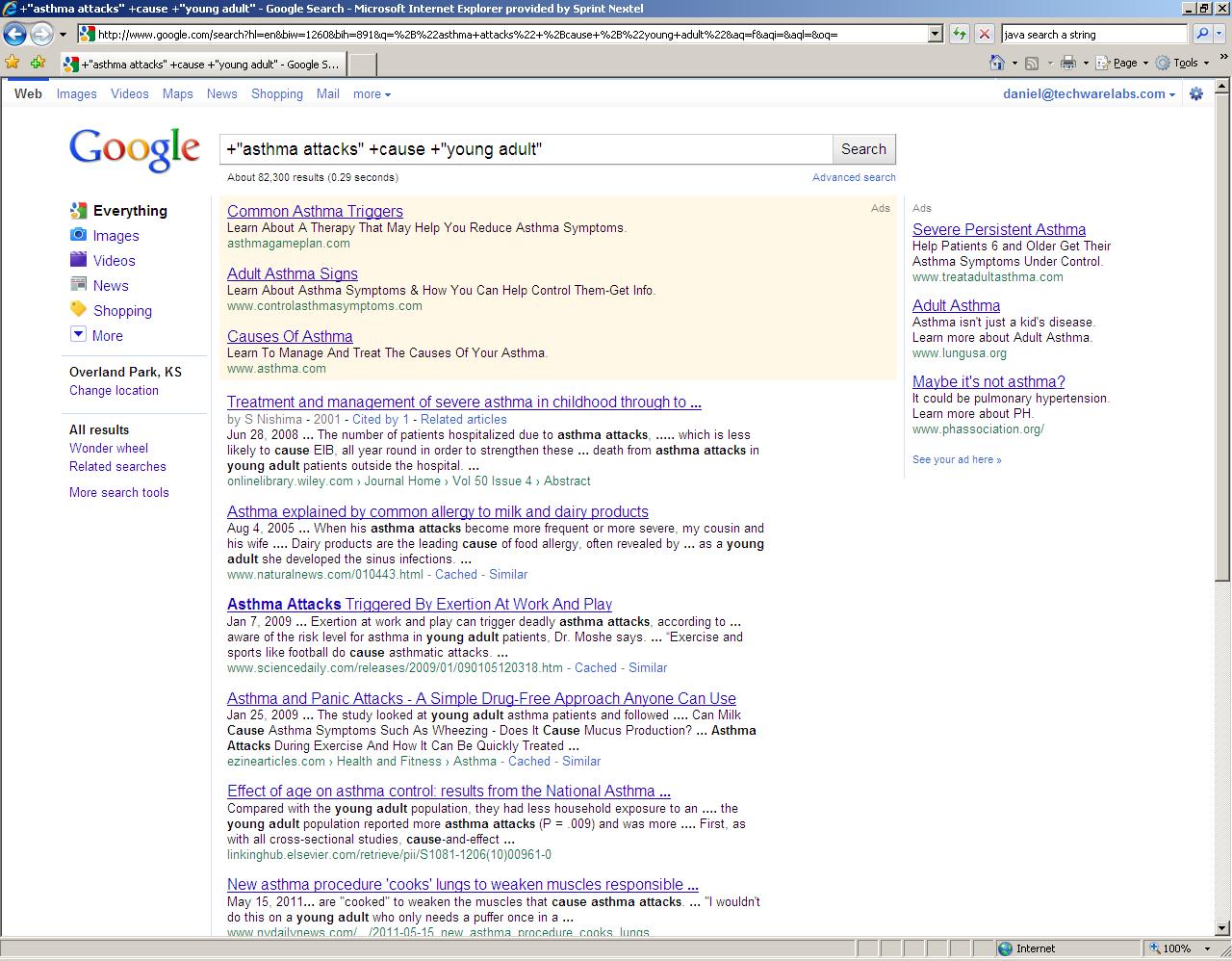Open Maps in Google top navigation
Image resolution: width=1232 pixels, height=961 pixels.
177,94
